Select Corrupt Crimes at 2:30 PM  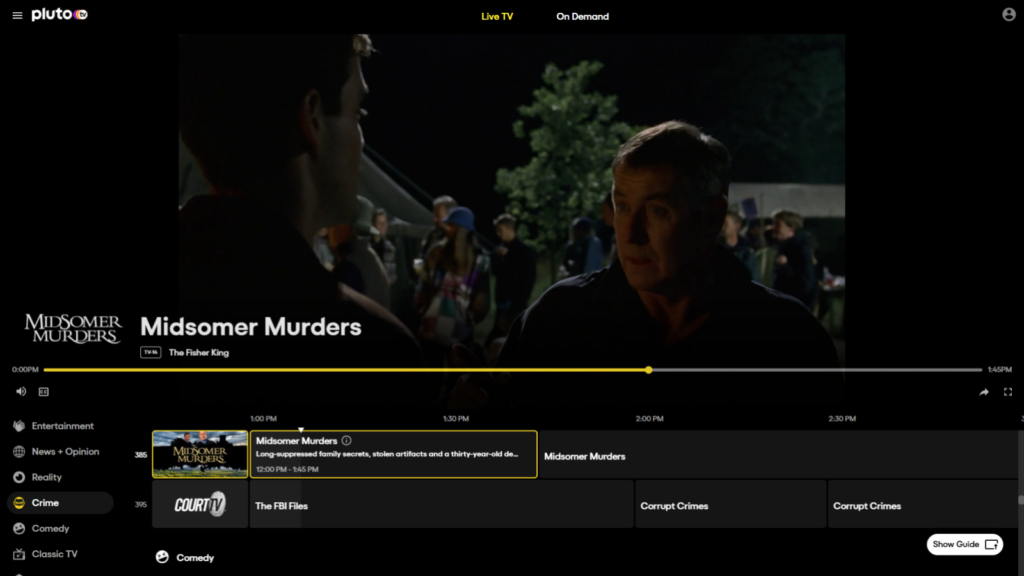(x=922, y=504)
